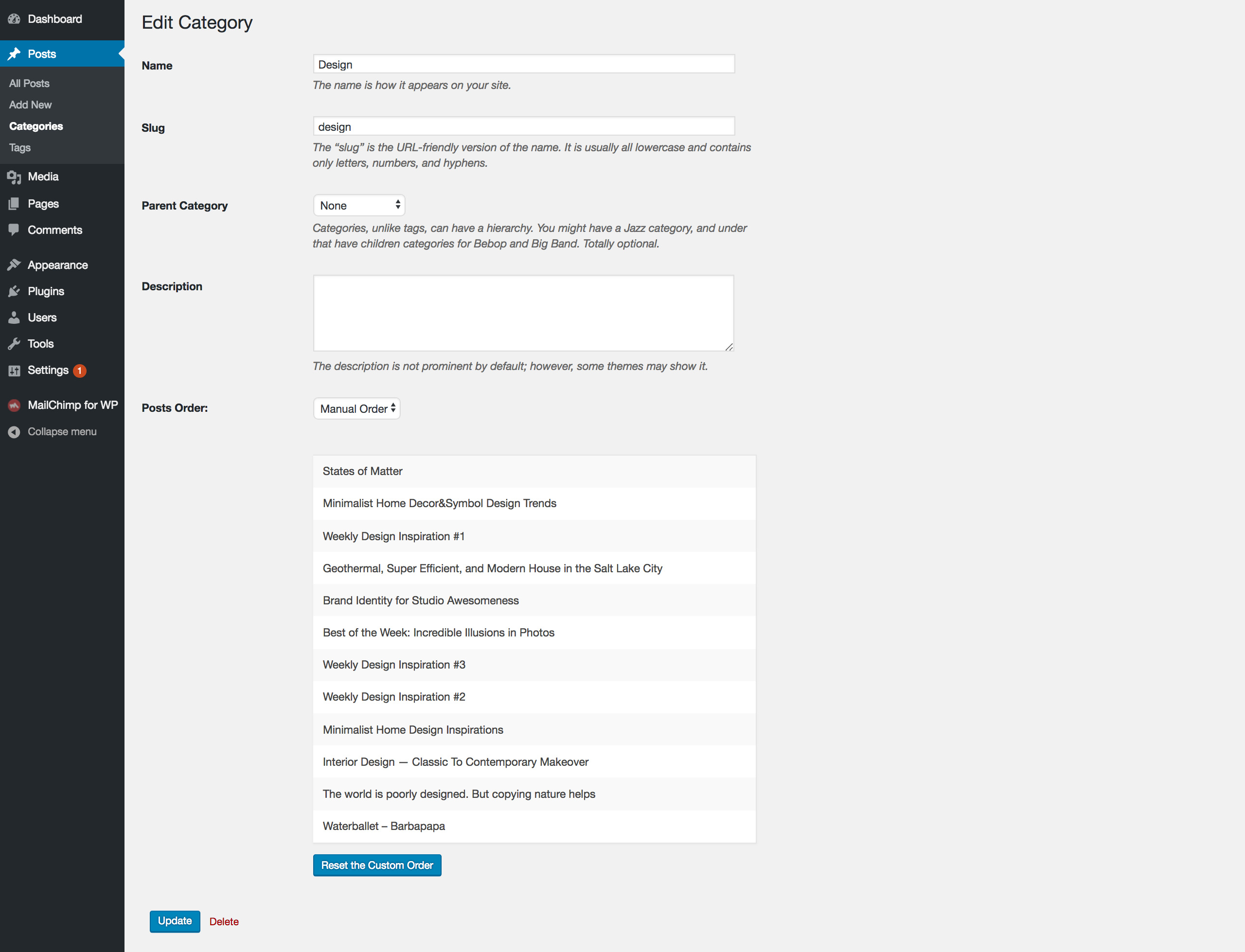Click into the Description text area

[523, 314]
